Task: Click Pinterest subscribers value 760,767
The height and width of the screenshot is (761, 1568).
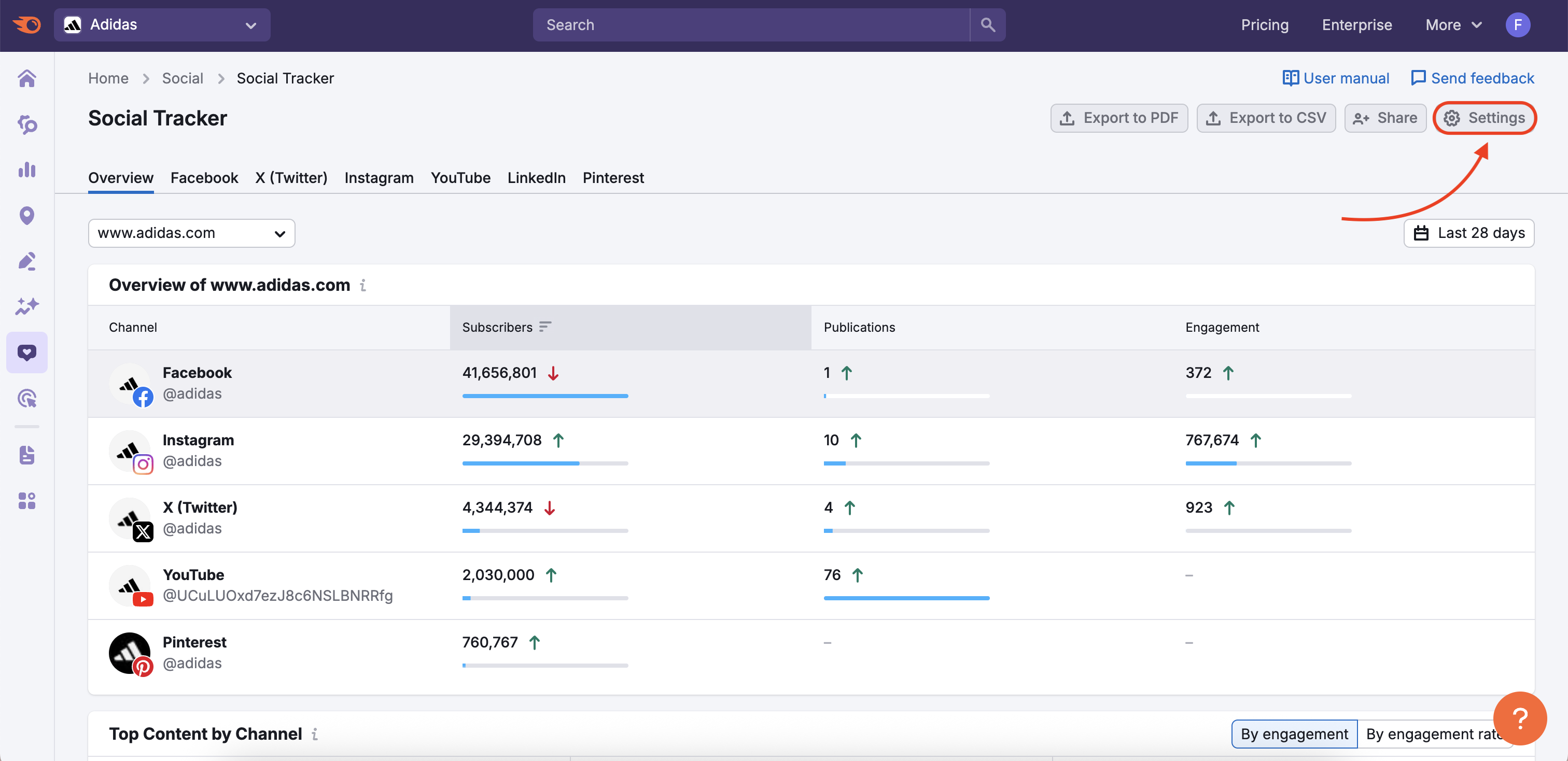Action: click(x=489, y=642)
